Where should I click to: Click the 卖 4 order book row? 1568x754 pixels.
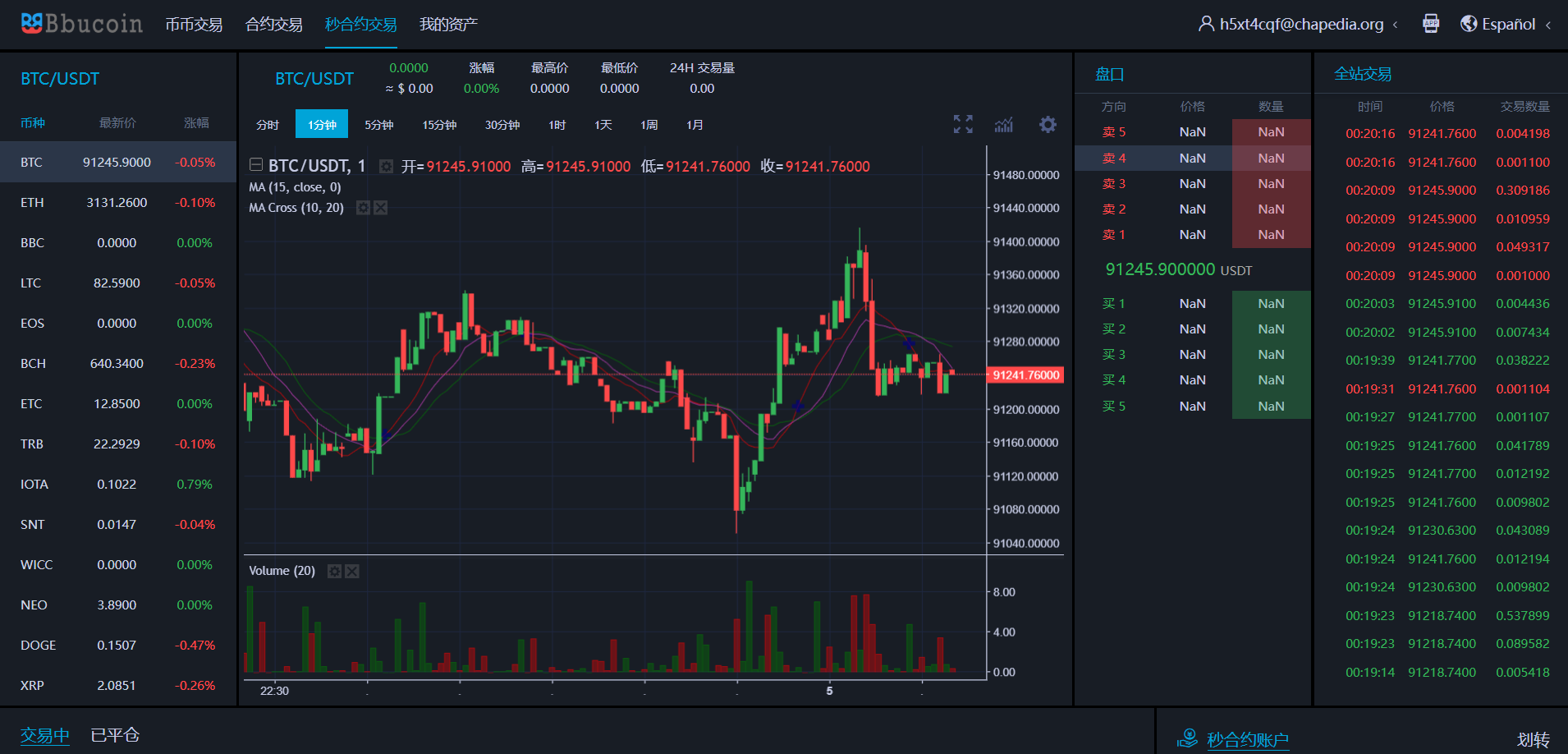(x=1192, y=158)
